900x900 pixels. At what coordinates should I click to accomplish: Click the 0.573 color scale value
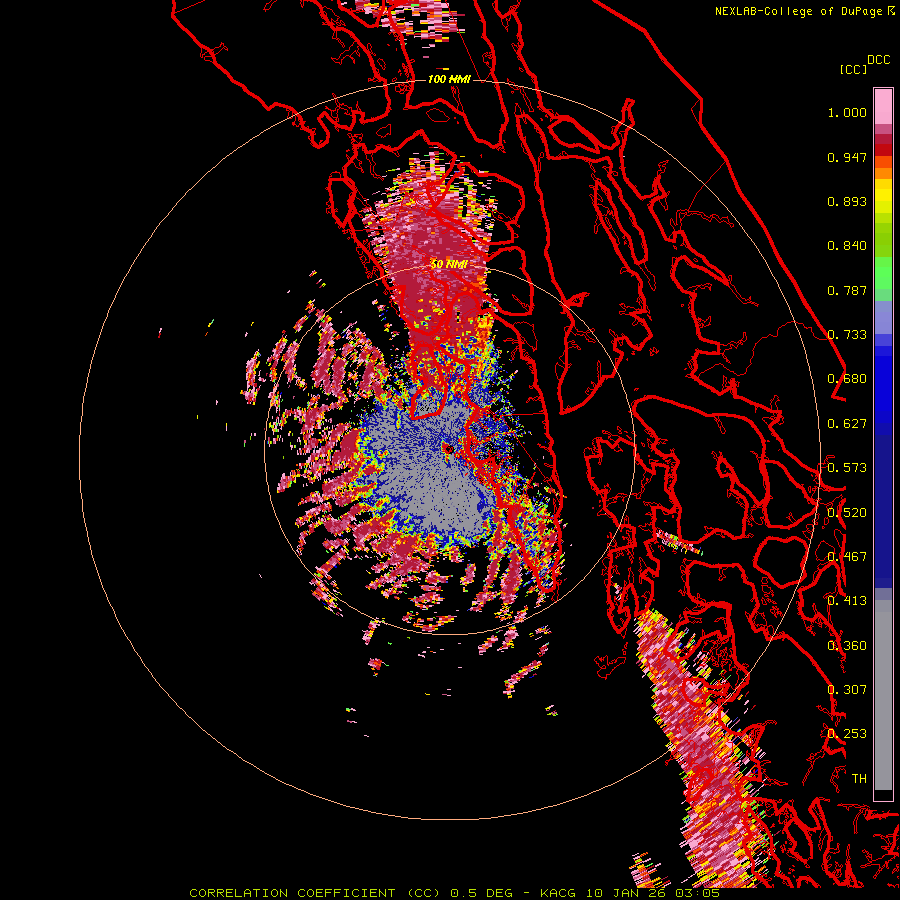pyautogui.click(x=847, y=468)
